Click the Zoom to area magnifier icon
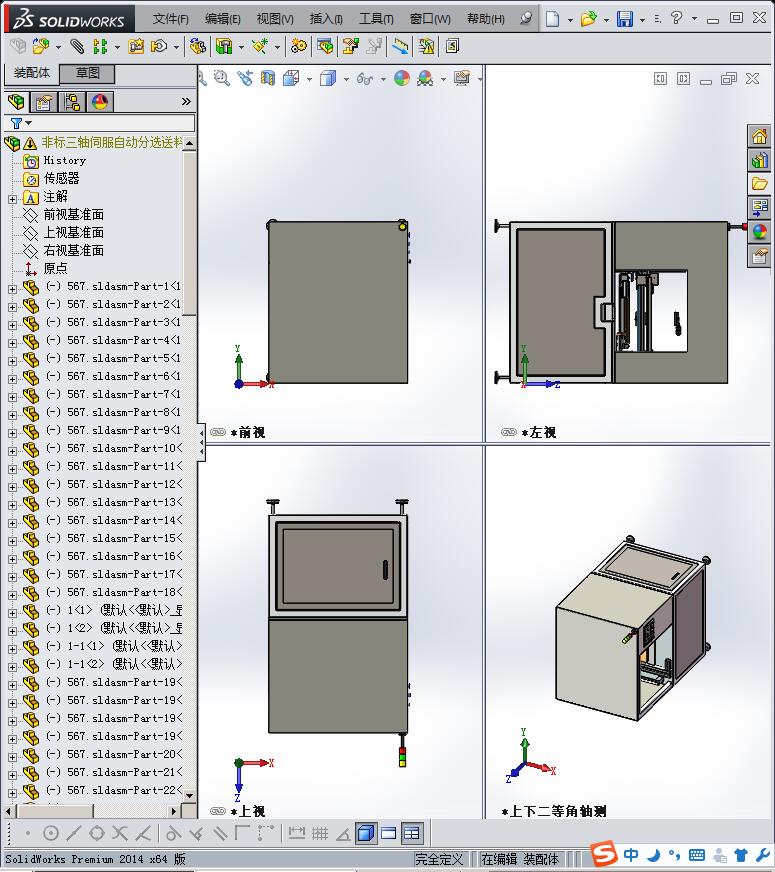 pos(222,78)
